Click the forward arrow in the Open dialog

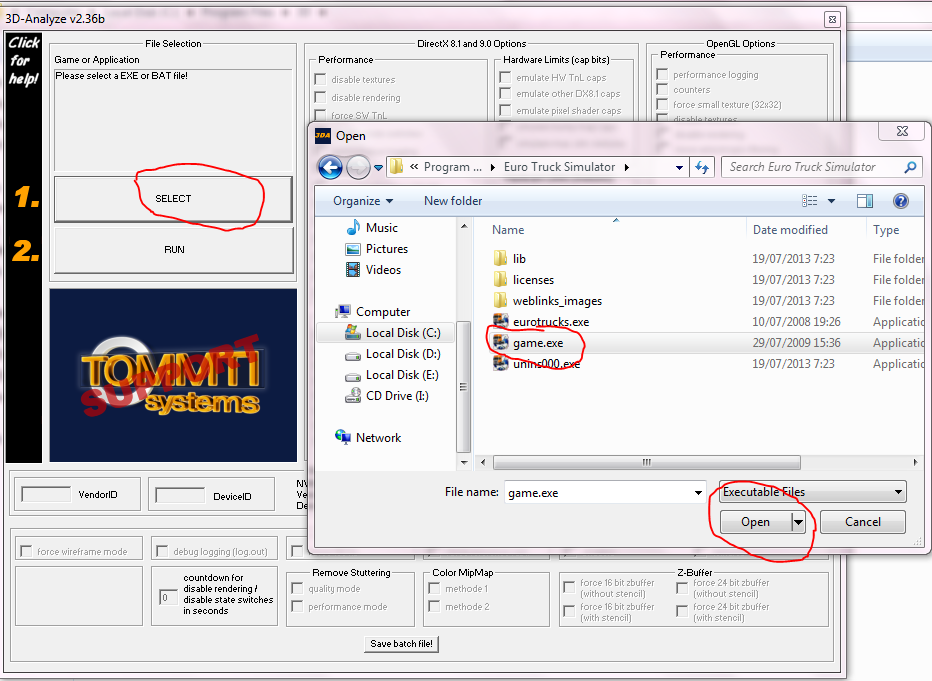click(x=358, y=168)
